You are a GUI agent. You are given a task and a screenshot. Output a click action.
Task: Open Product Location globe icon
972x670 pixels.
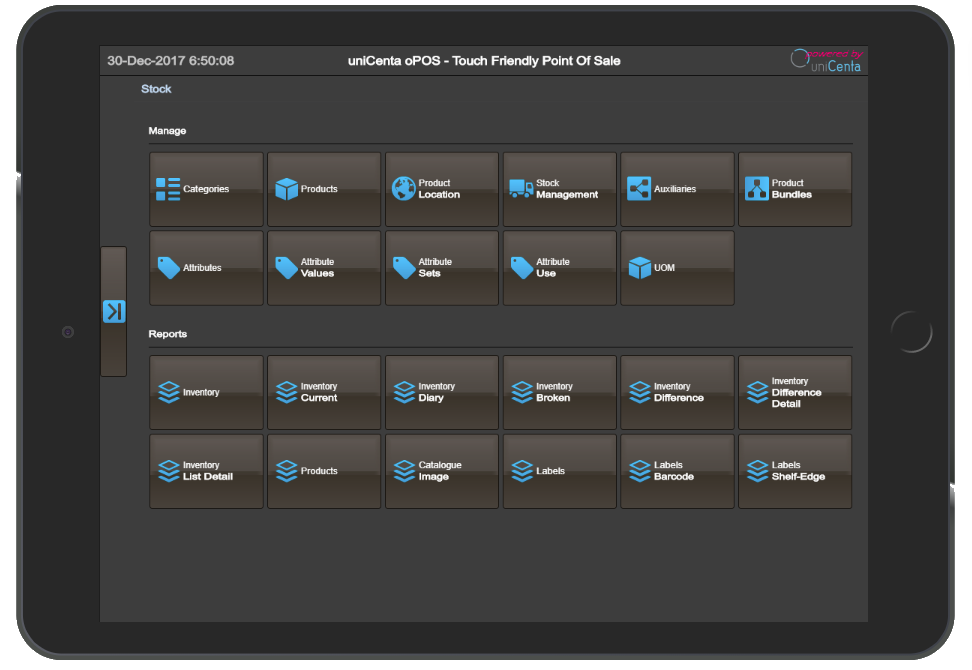click(404, 188)
